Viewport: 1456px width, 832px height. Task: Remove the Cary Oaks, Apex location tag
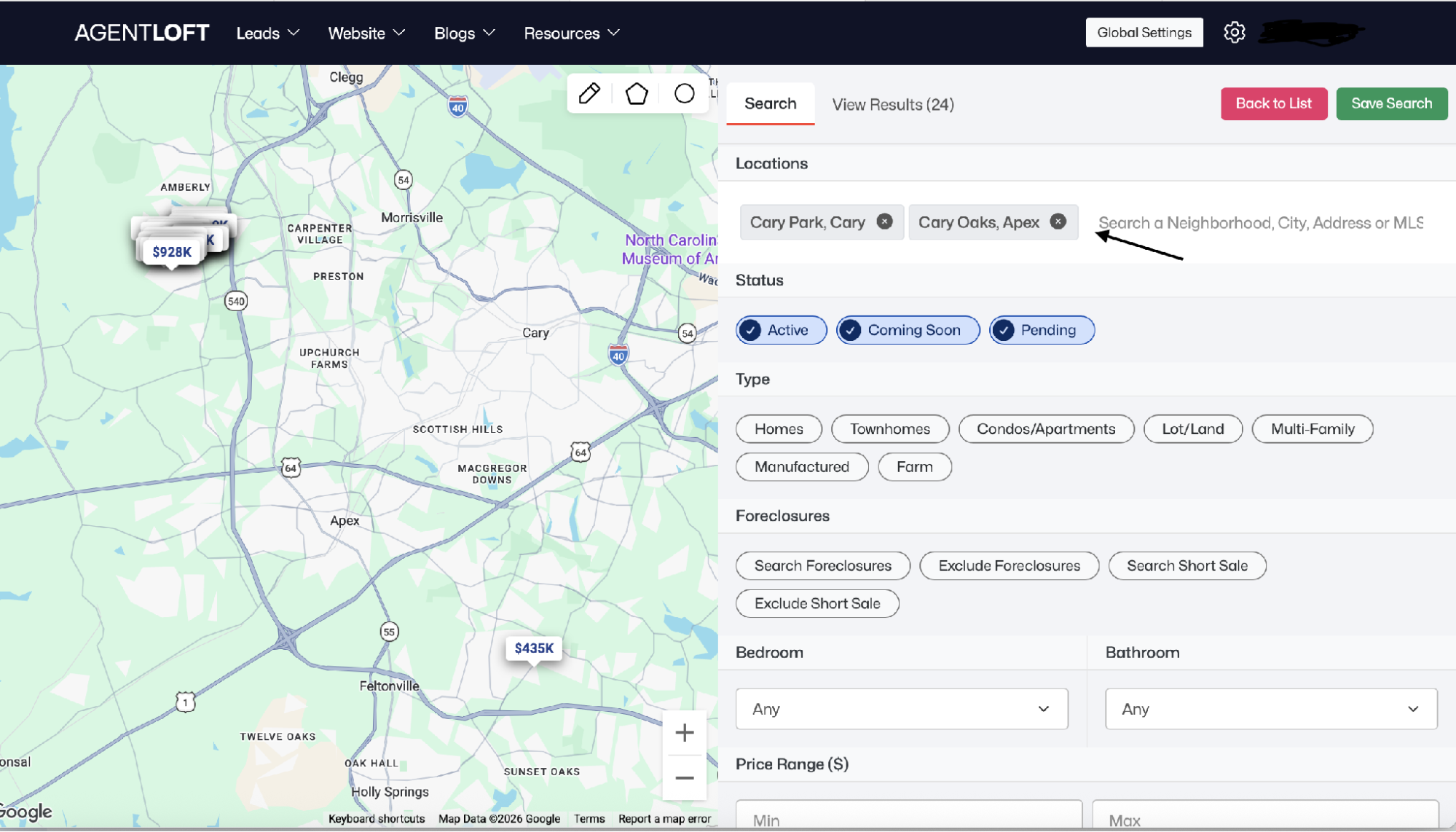click(x=1058, y=221)
